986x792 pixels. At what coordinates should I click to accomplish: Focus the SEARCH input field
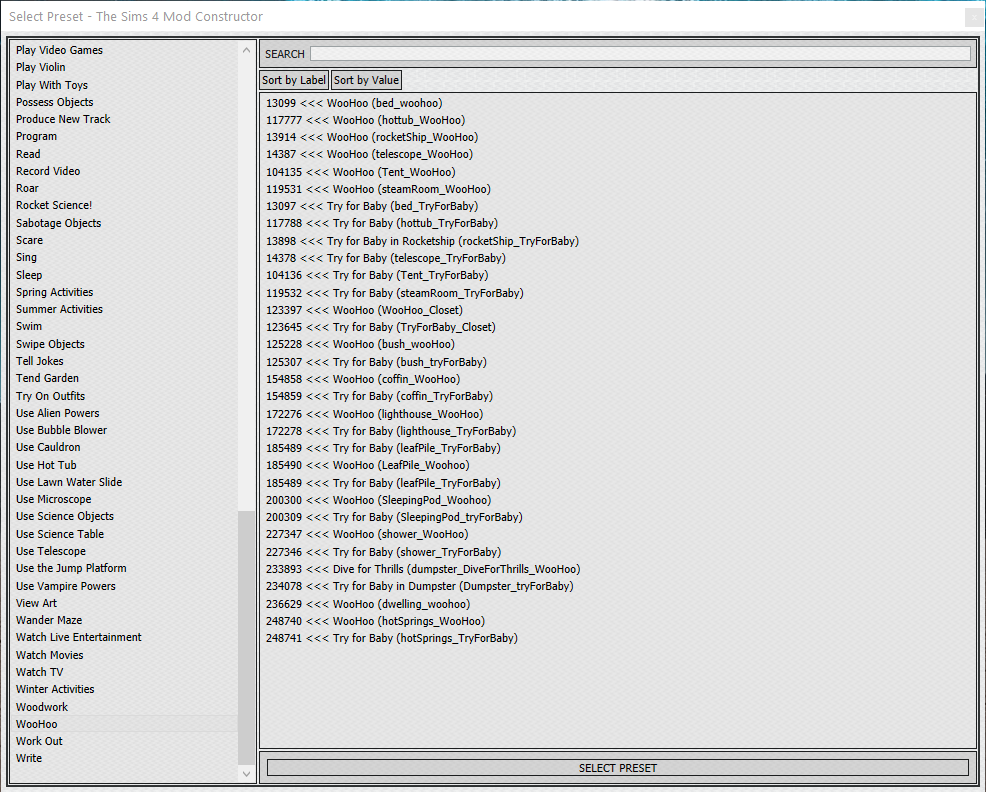point(640,53)
